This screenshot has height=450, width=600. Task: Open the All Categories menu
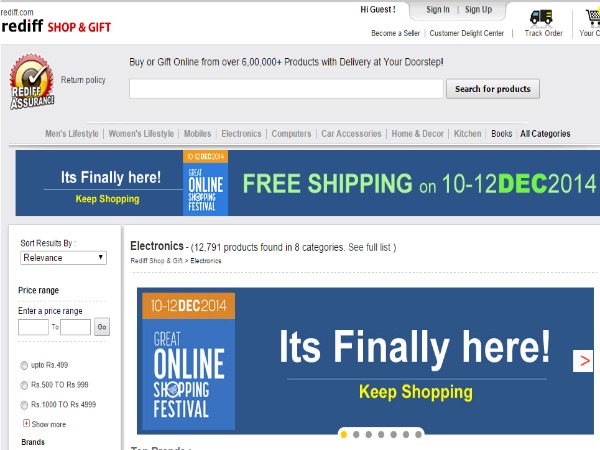click(x=545, y=134)
